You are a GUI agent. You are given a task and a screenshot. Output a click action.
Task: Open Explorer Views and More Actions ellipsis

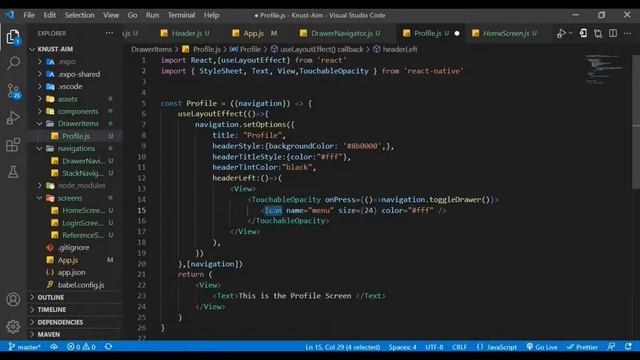109,33
